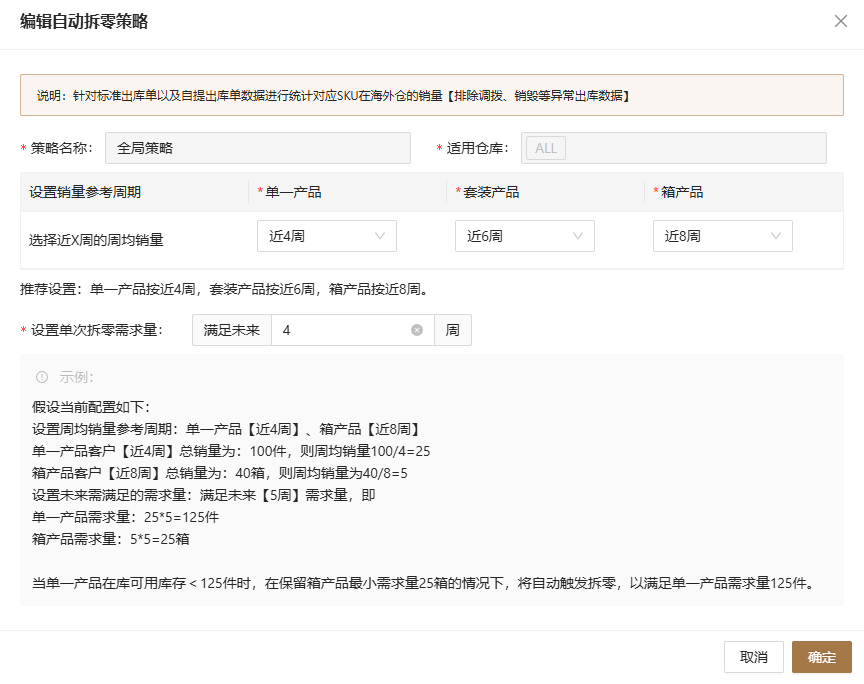
Task: Click the 策略名称 field label
Action: 61,148
